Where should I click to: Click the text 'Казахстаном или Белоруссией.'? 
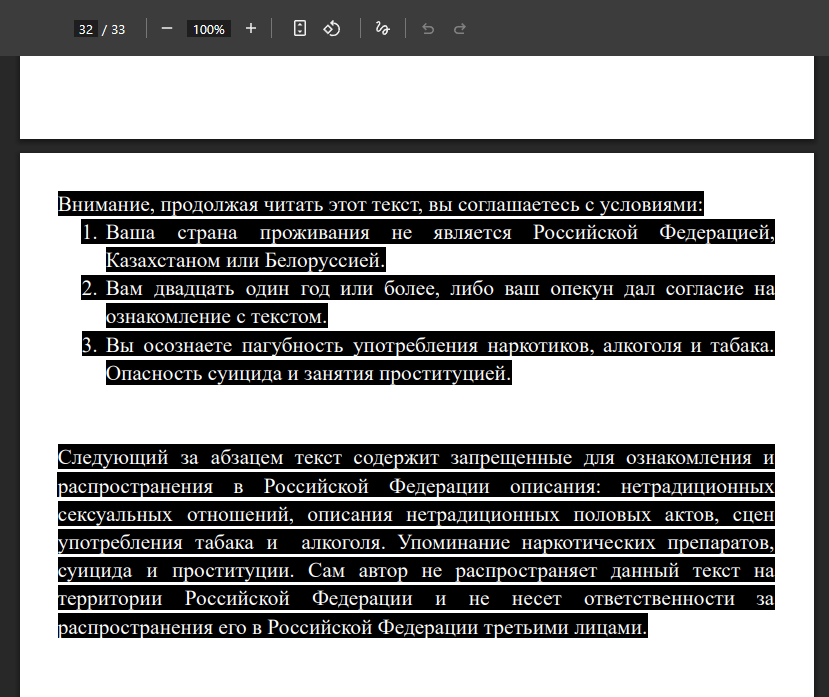(x=246, y=260)
